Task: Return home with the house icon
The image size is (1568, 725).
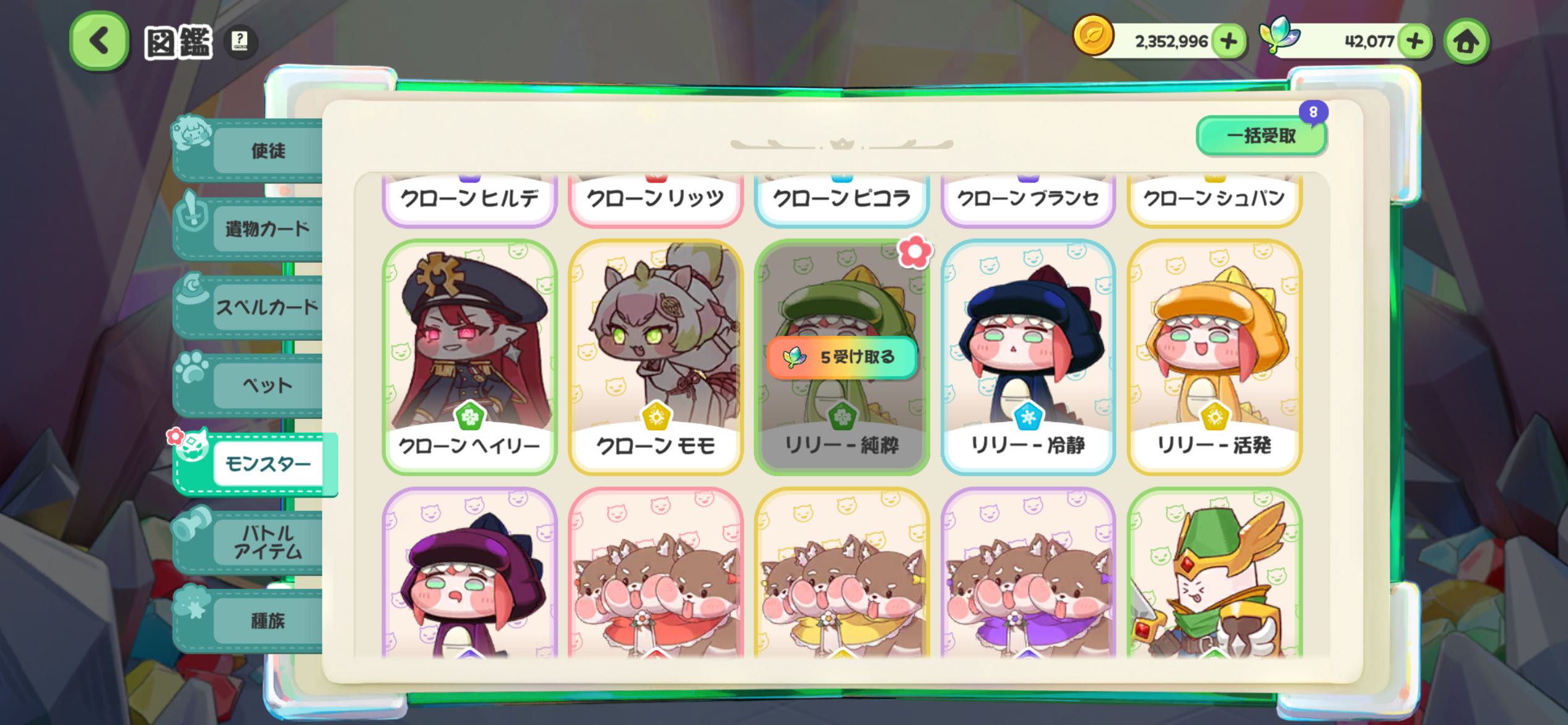Action: click(1466, 42)
